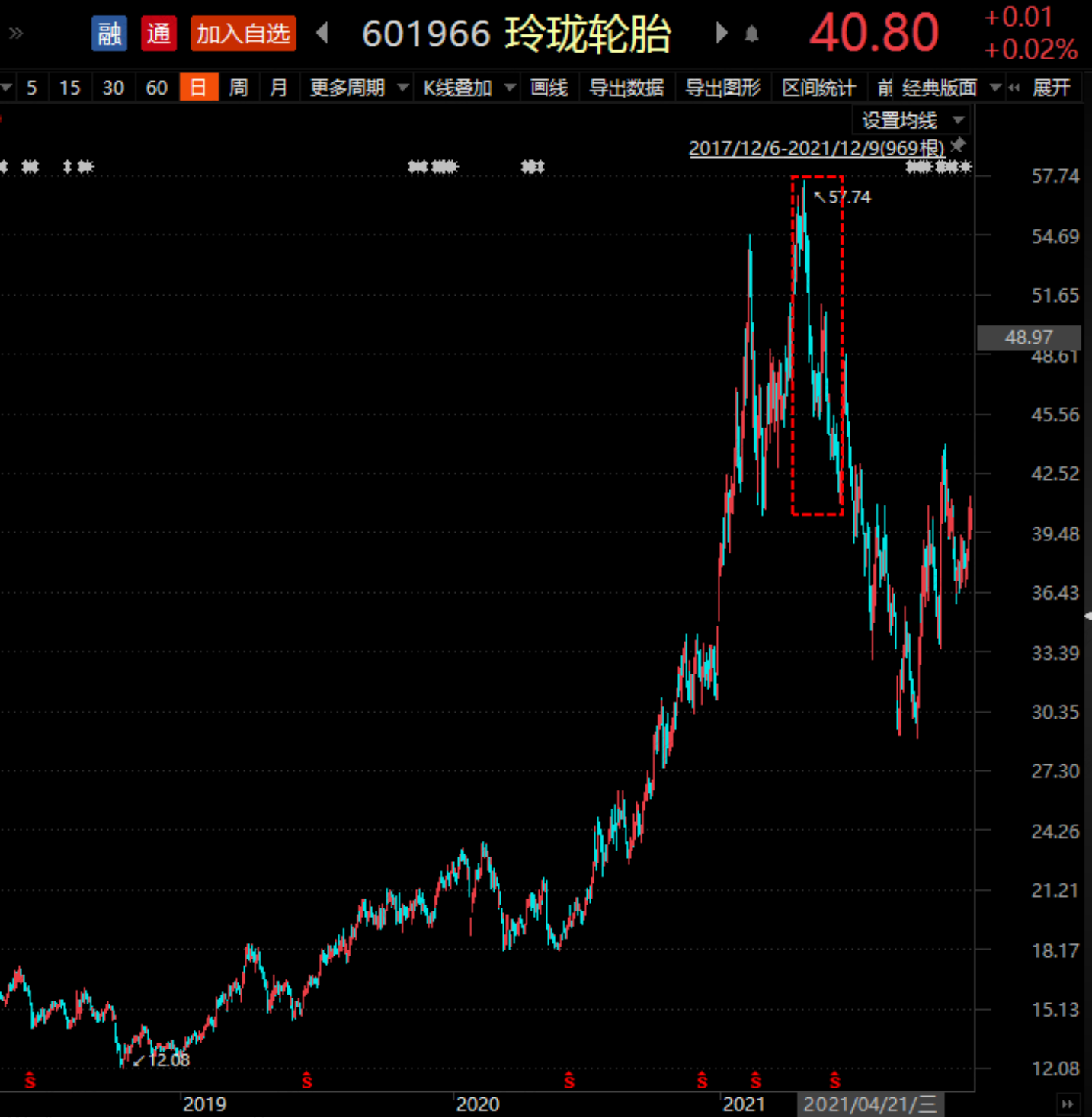Click the red 通 Stock Connect icon
This screenshot has width=1092, height=1118.
(159, 34)
